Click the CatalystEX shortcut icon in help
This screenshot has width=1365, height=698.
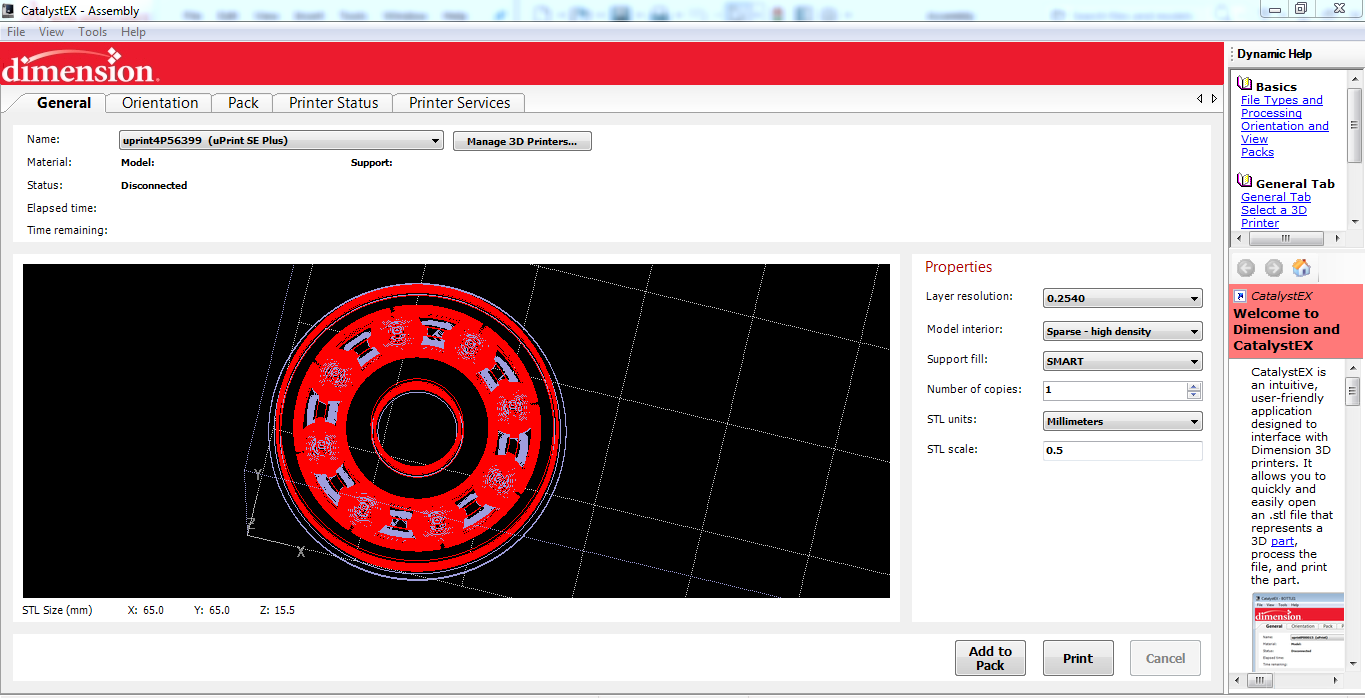[1240, 296]
